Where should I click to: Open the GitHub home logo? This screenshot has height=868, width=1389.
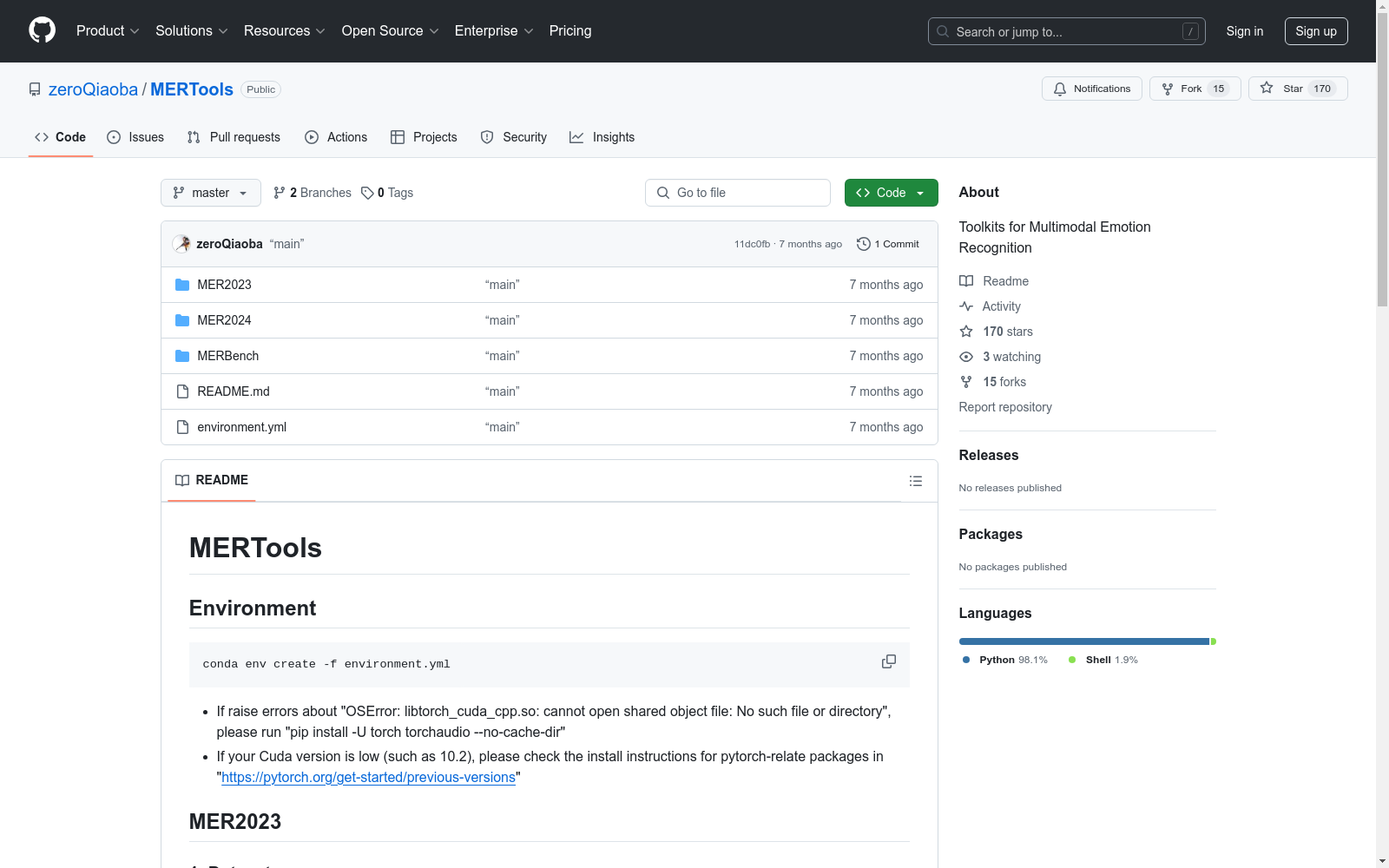pyautogui.click(x=42, y=30)
